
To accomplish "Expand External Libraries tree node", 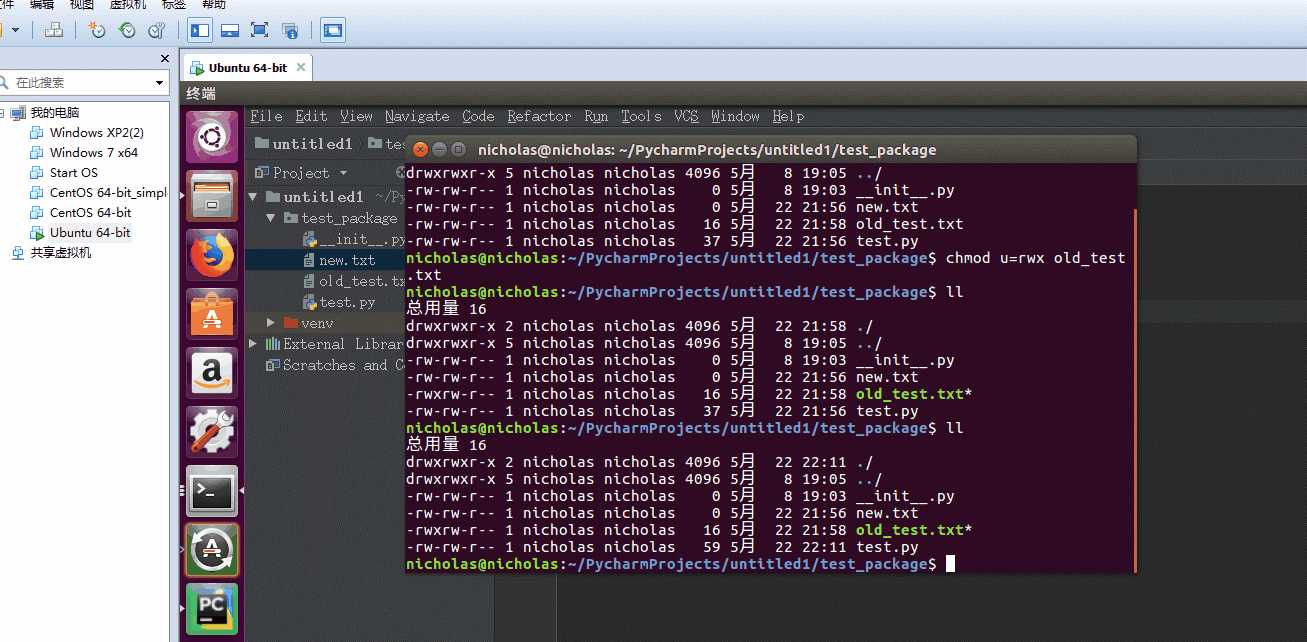I will (x=254, y=344).
